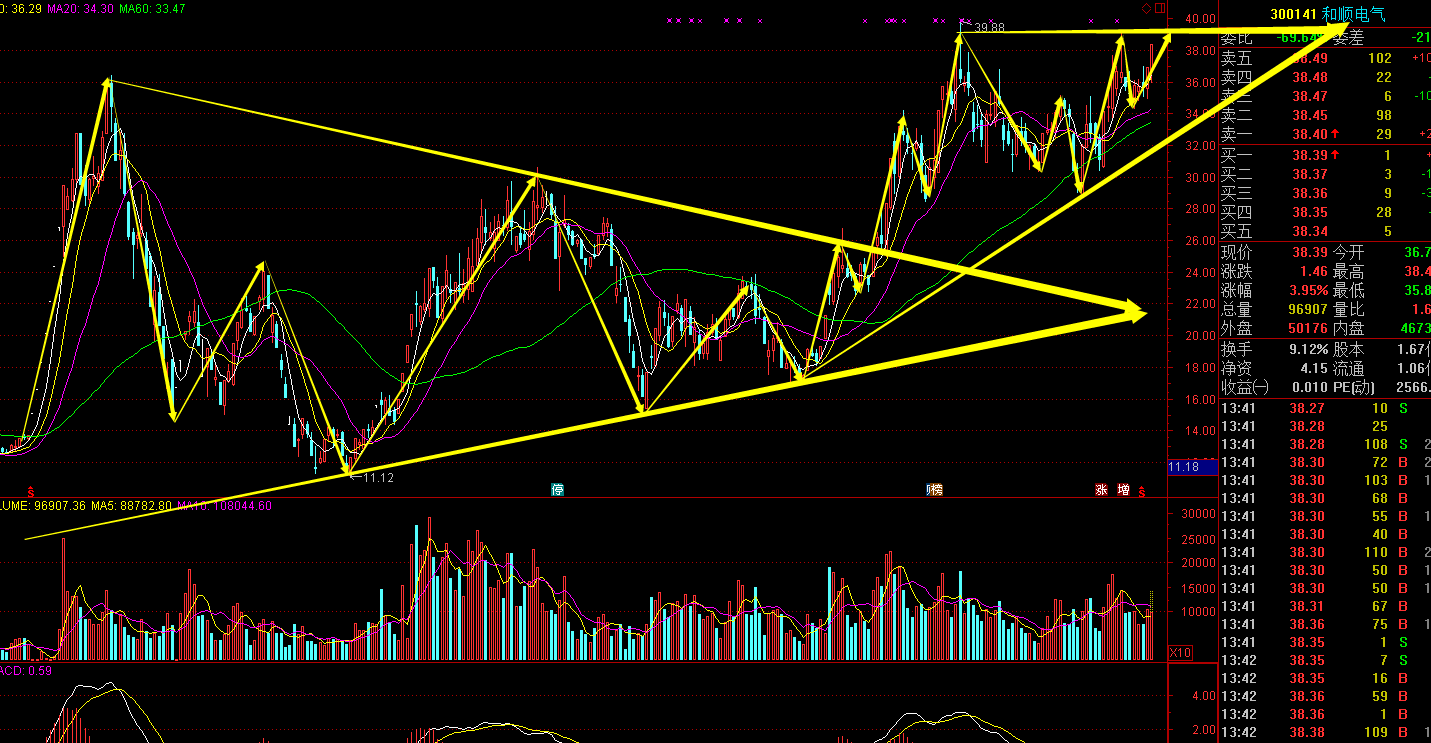Select the 卖五 38.49 ask row
Viewport: 1431px width, 743px height.
click(x=1325, y=59)
